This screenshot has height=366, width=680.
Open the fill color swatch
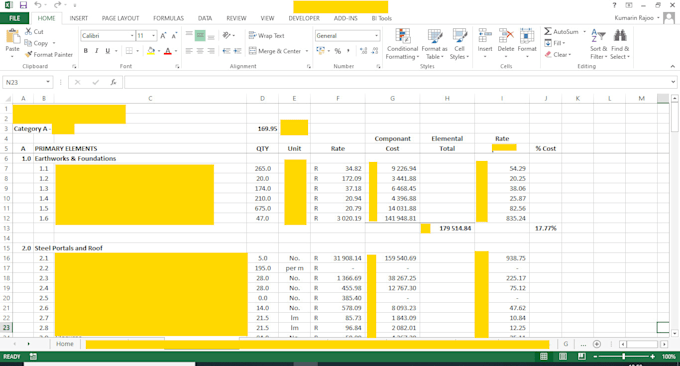(150, 51)
